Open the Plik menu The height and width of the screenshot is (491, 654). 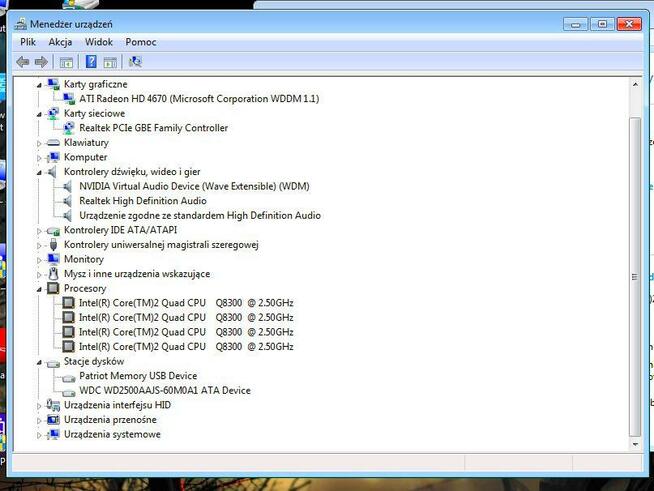click(x=28, y=42)
